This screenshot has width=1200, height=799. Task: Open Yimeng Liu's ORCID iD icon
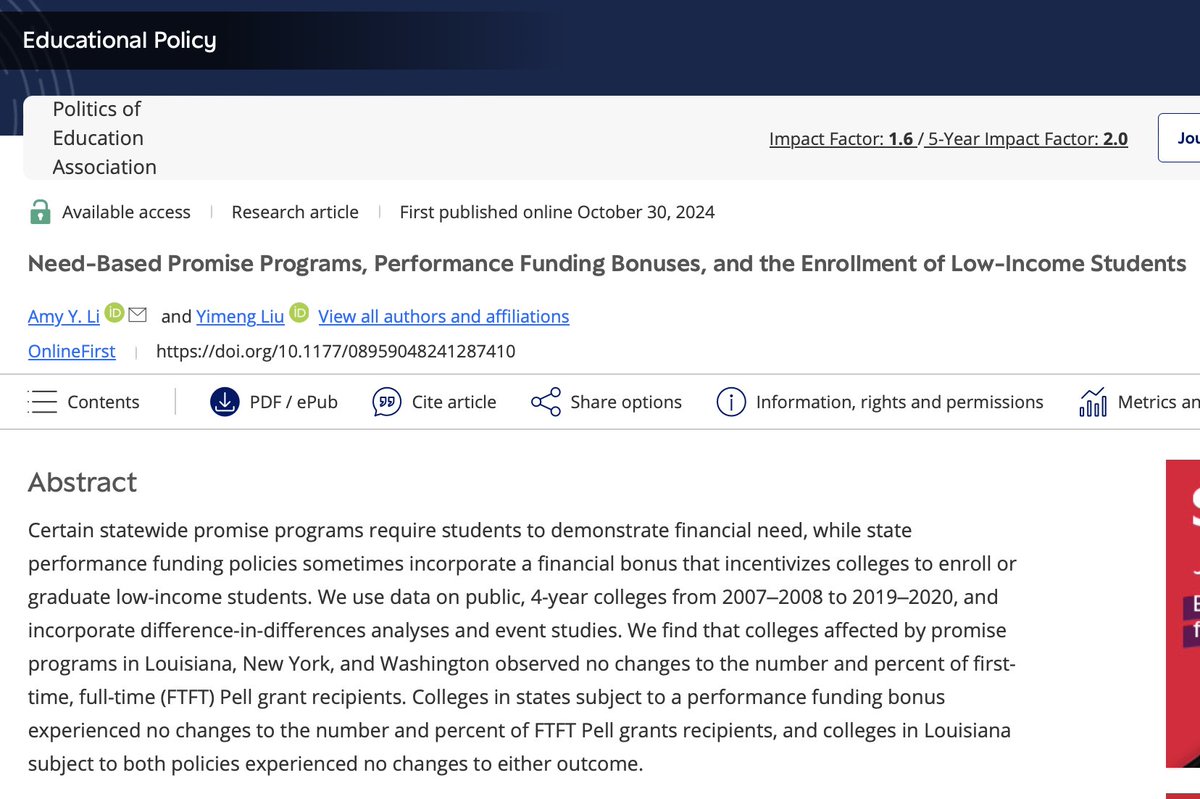point(300,314)
